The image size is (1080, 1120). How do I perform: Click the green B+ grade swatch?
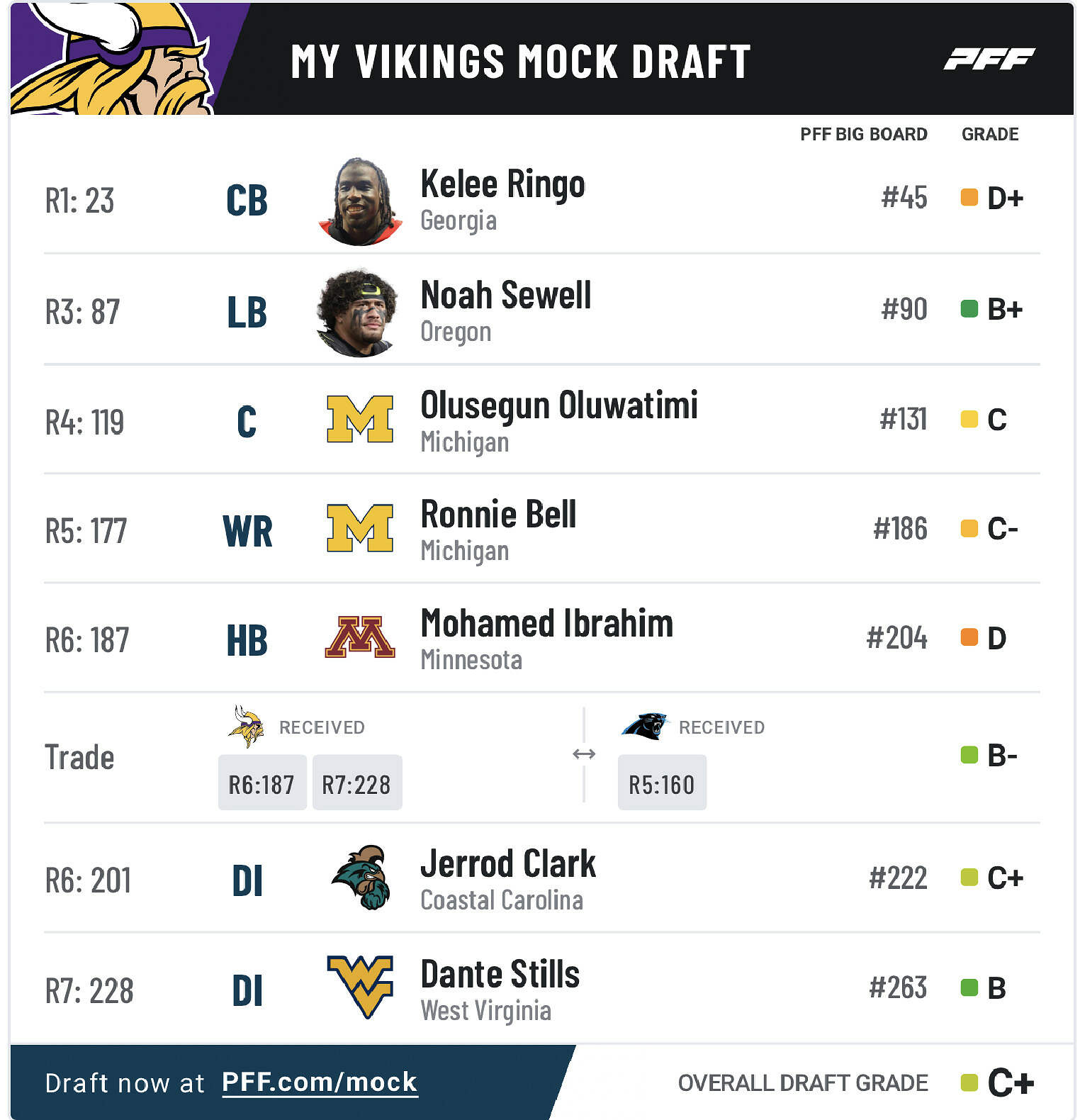969,309
